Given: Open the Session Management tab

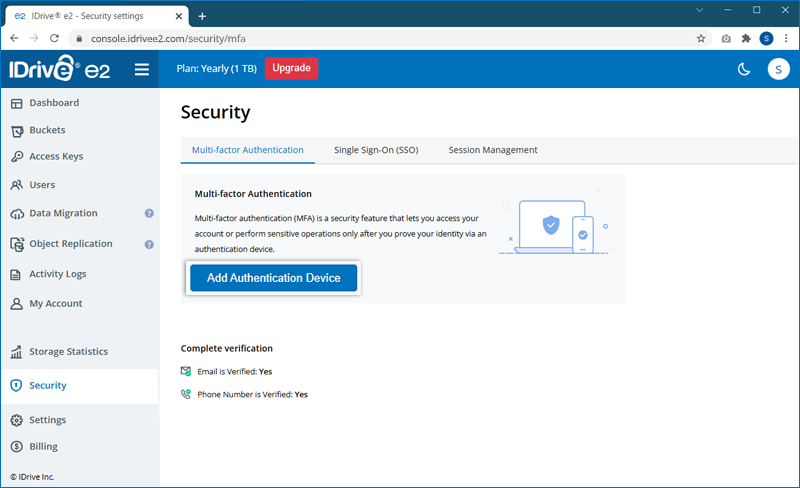Looking at the screenshot, I should tap(493, 150).
